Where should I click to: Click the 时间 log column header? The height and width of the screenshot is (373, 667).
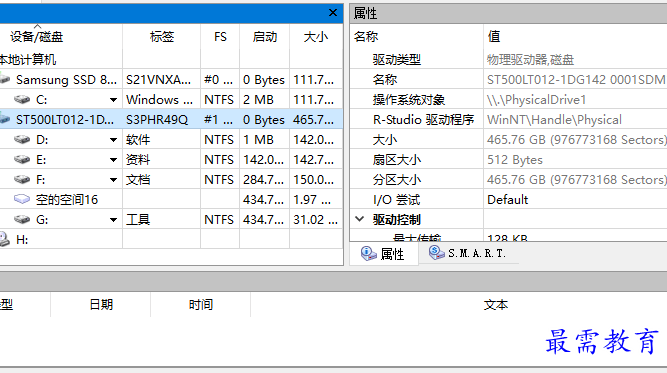[x=201, y=305]
